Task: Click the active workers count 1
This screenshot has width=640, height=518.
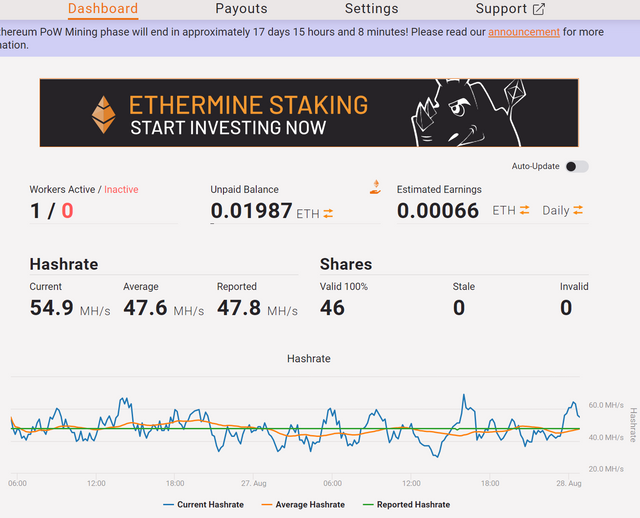Action: point(35,211)
